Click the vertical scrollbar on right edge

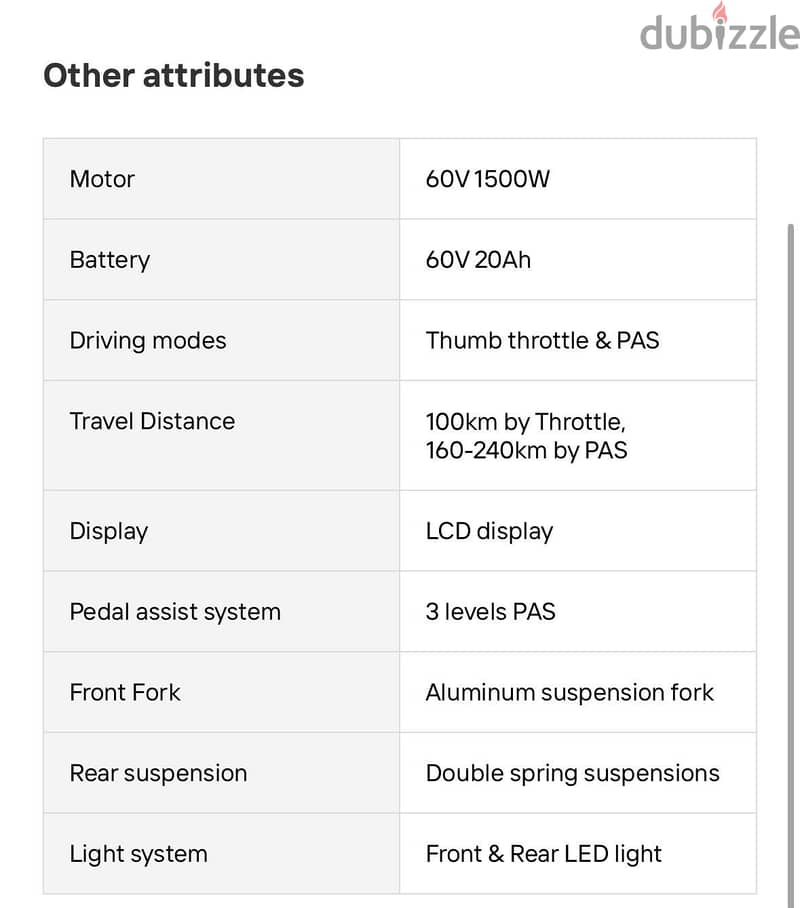coord(791,565)
